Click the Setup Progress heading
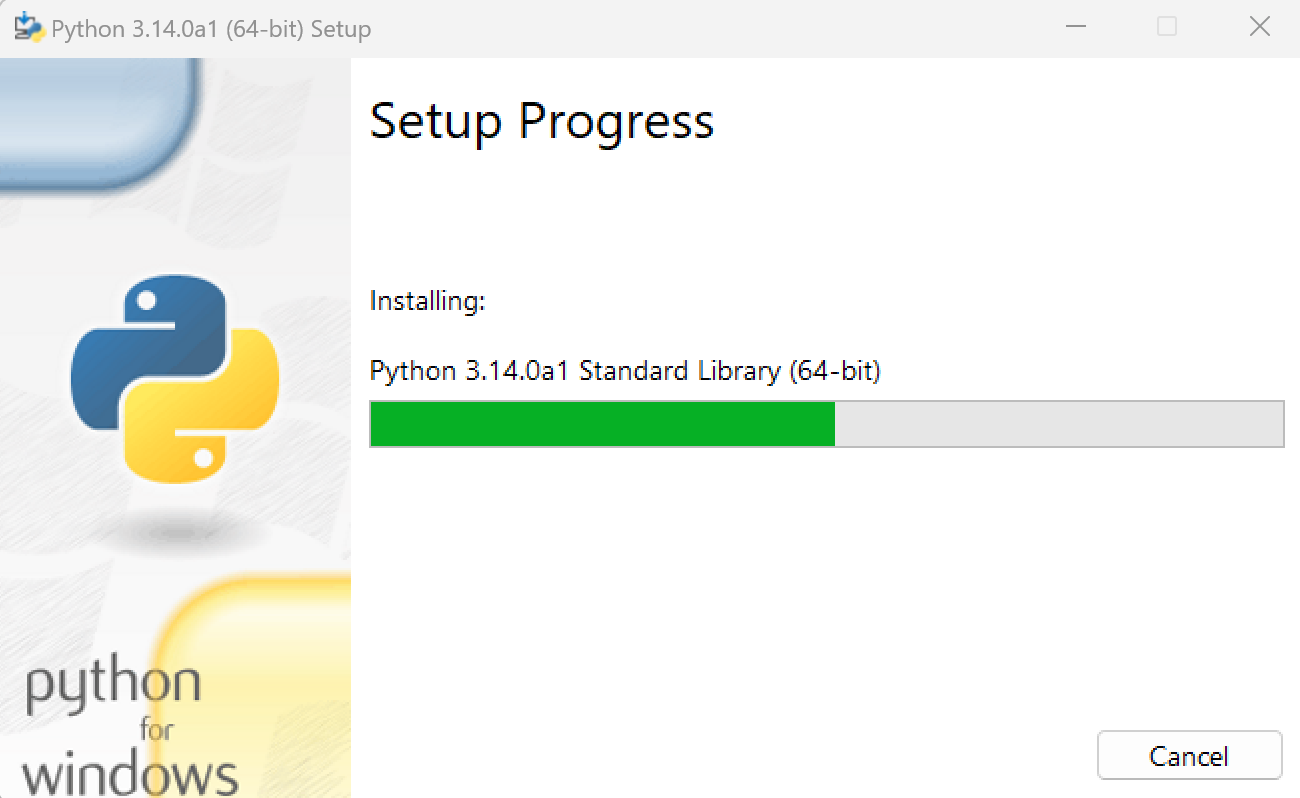The height and width of the screenshot is (798, 1300). pos(542,120)
